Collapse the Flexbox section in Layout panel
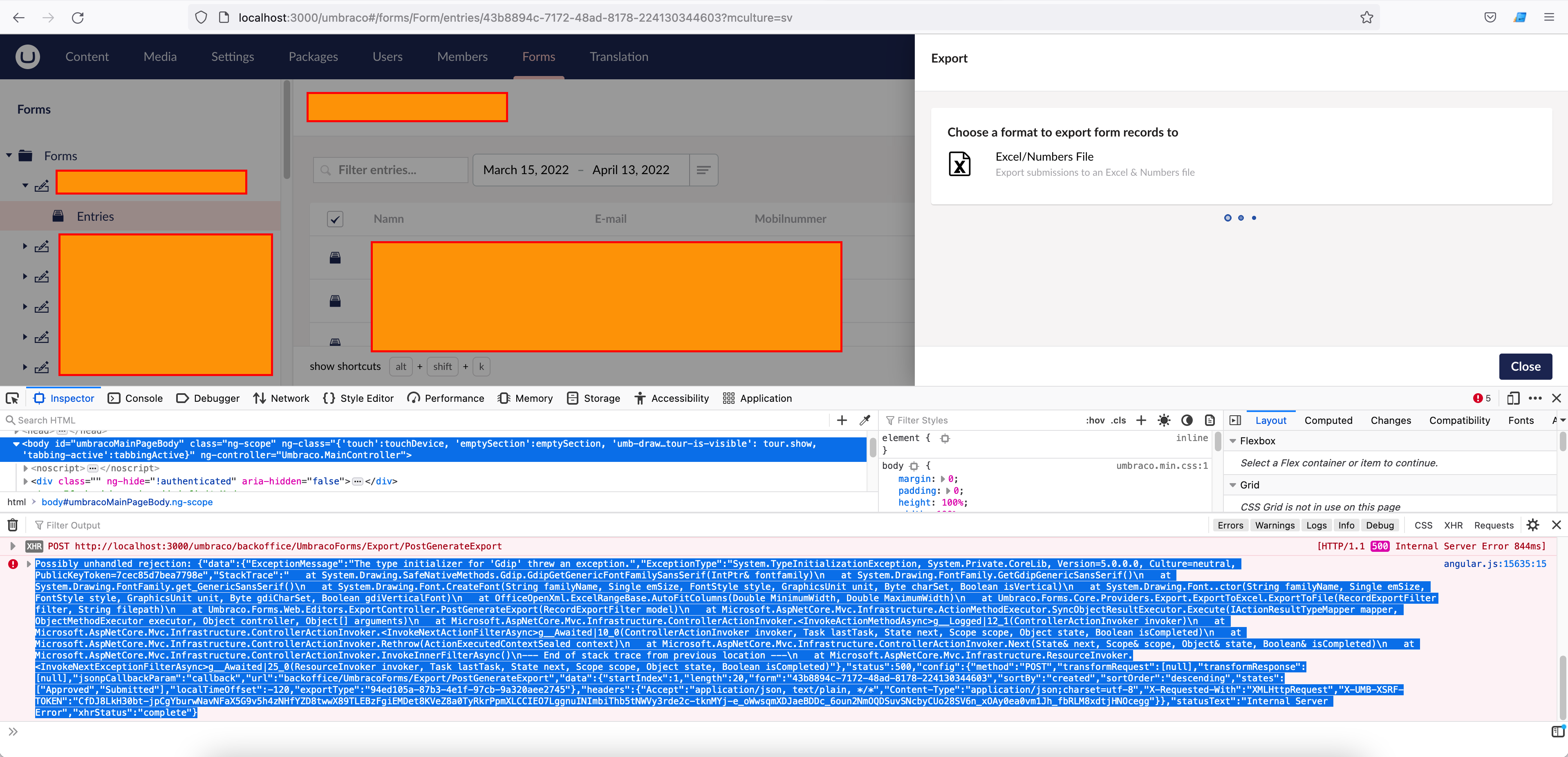This screenshot has width=1568, height=757. (1233, 441)
